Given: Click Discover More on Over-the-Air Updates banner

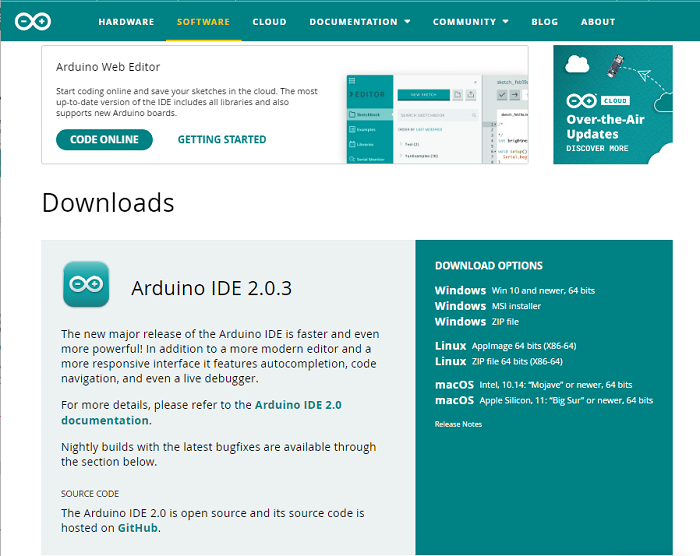Looking at the screenshot, I should [x=597, y=148].
